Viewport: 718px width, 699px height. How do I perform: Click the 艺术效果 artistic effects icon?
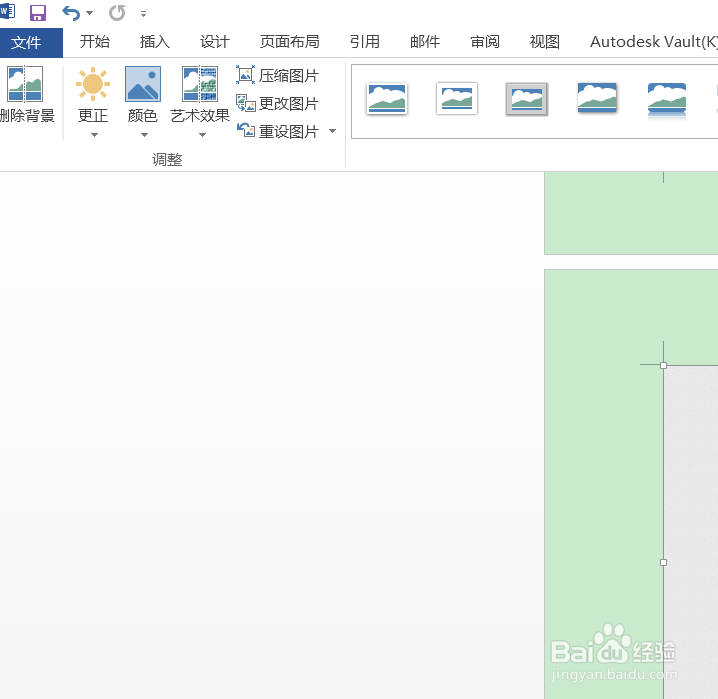click(200, 84)
